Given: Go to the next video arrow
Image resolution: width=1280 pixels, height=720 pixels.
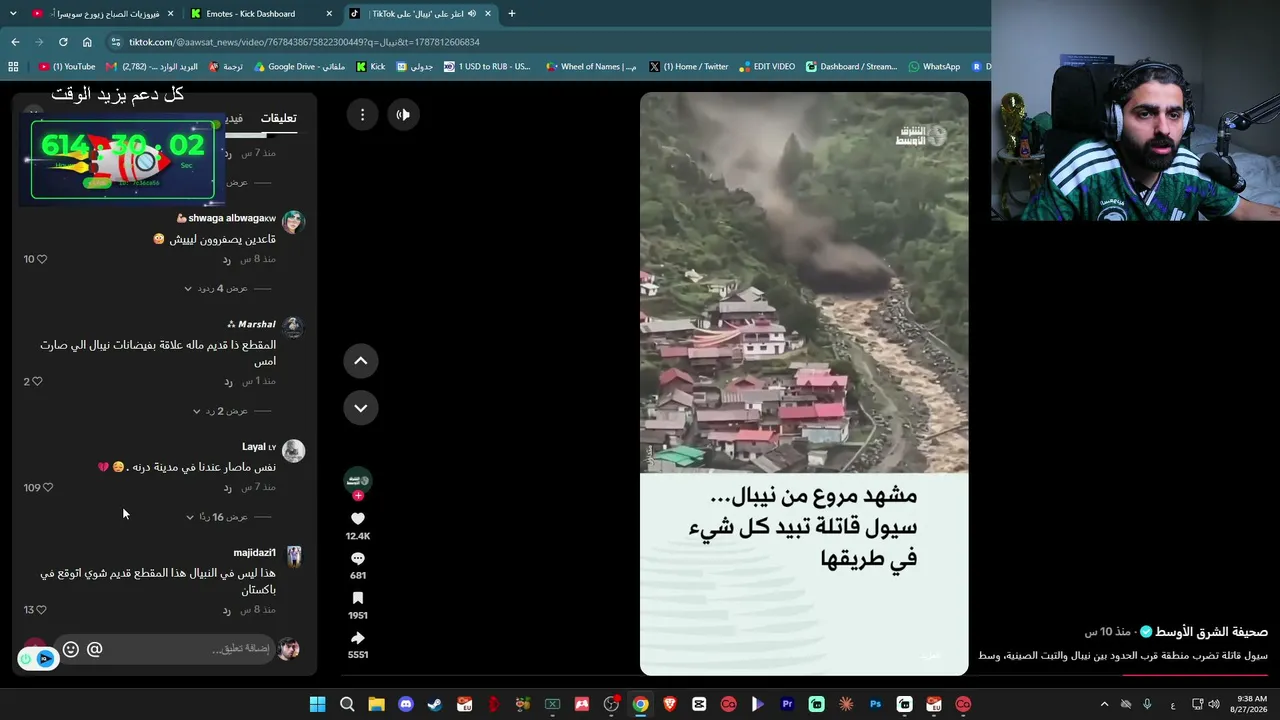Looking at the screenshot, I should [x=361, y=408].
